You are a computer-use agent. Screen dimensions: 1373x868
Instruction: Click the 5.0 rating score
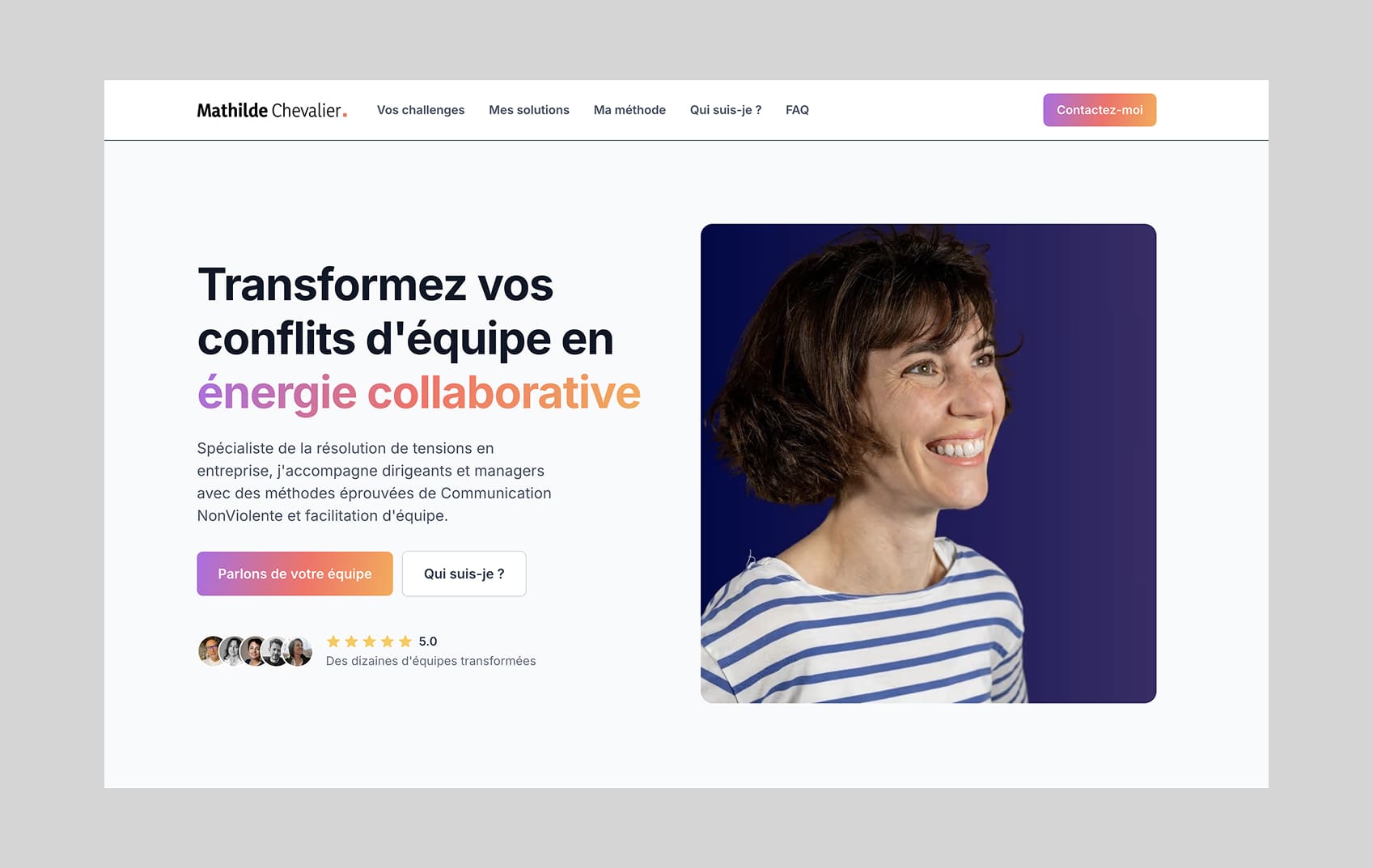click(428, 641)
